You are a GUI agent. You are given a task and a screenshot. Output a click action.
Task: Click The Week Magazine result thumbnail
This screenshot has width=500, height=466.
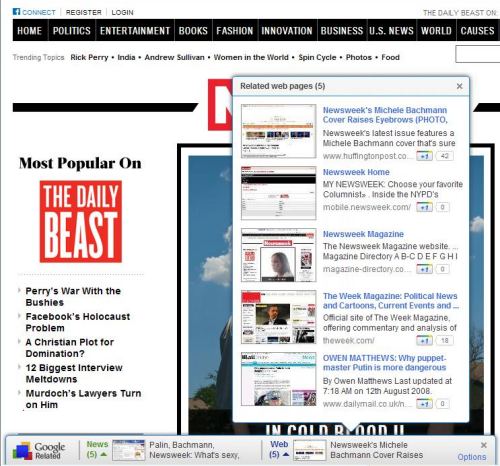pyautogui.click(x=279, y=317)
